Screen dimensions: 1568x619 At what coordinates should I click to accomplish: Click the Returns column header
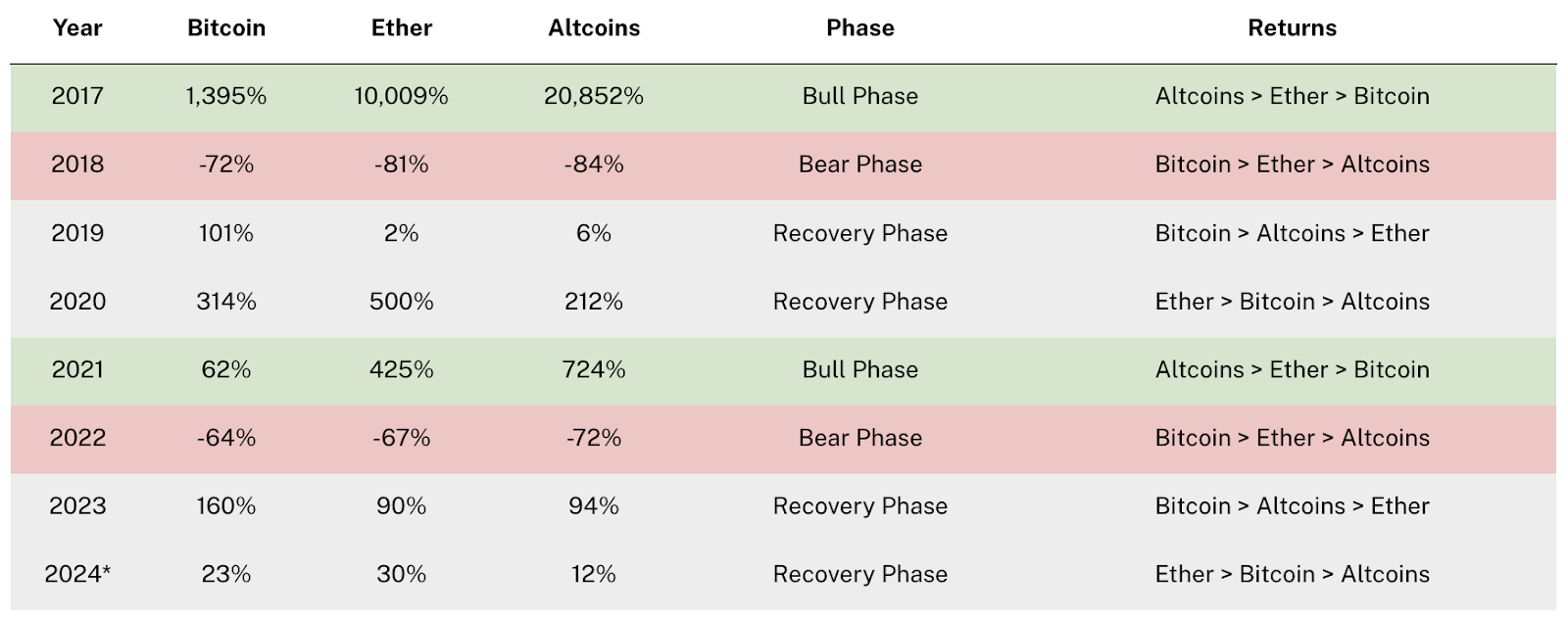point(1292,27)
